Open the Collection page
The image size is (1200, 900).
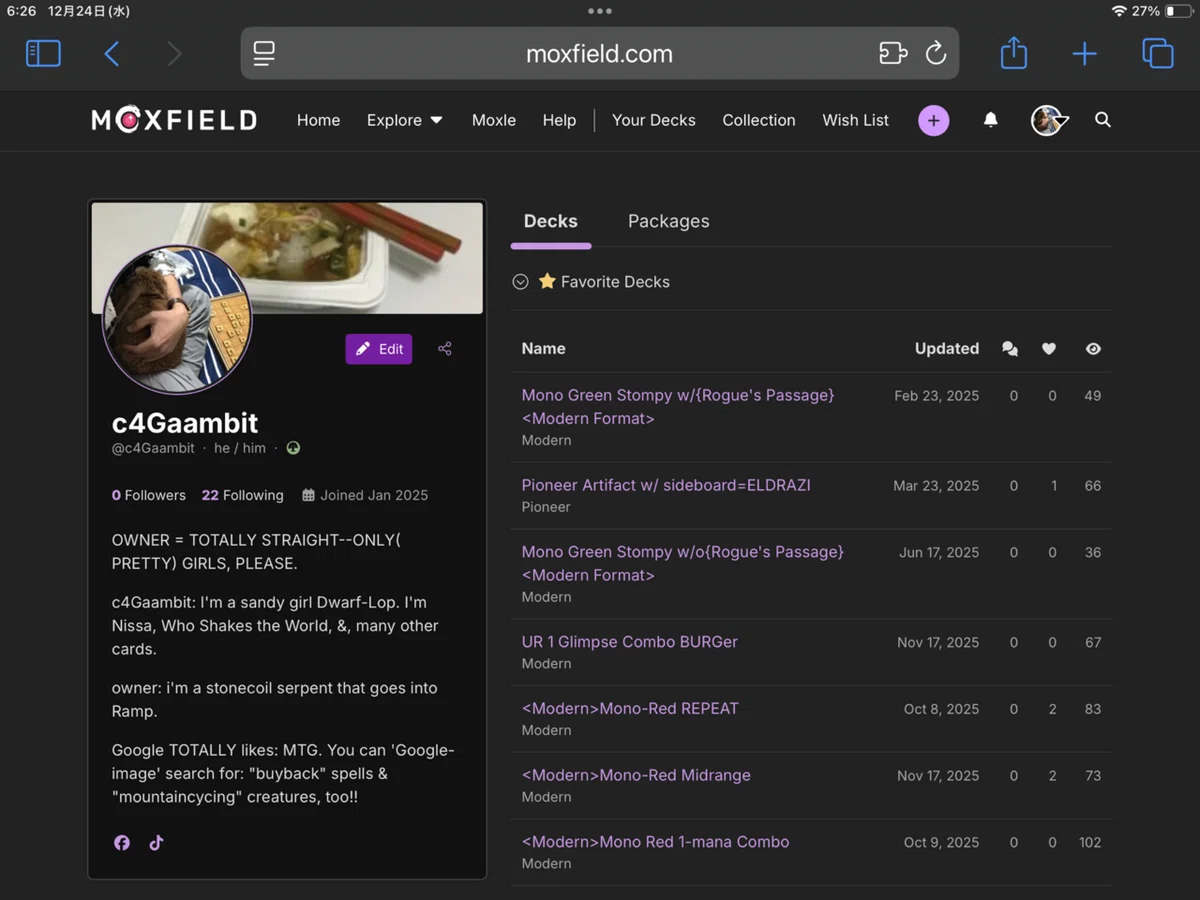coord(759,120)
